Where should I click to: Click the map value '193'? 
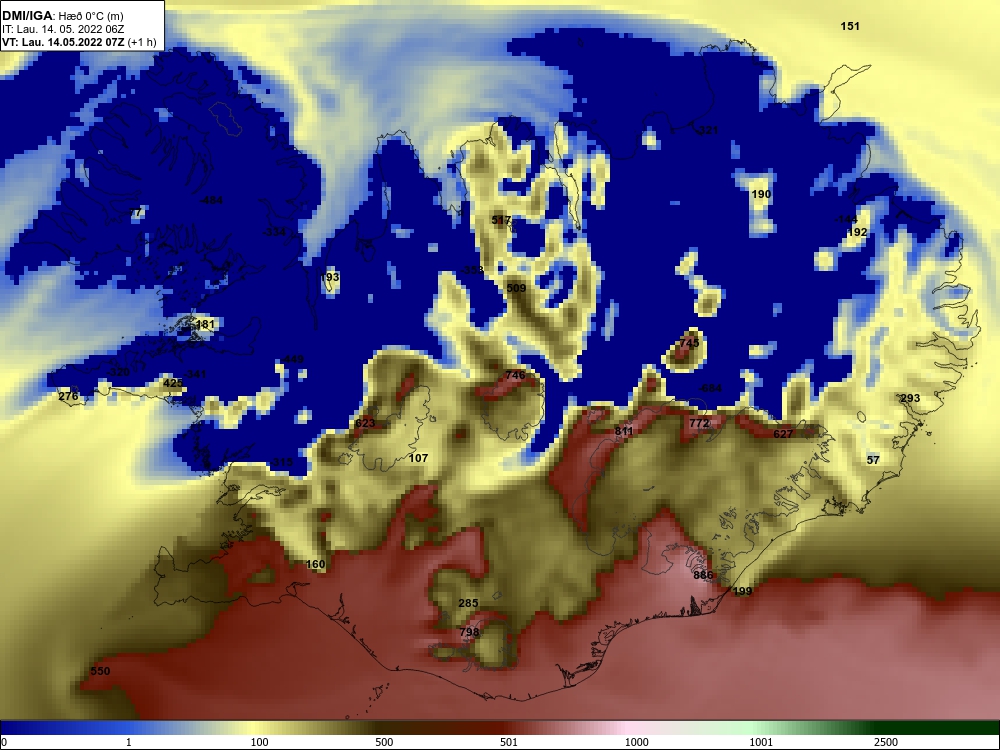point(330,277)
